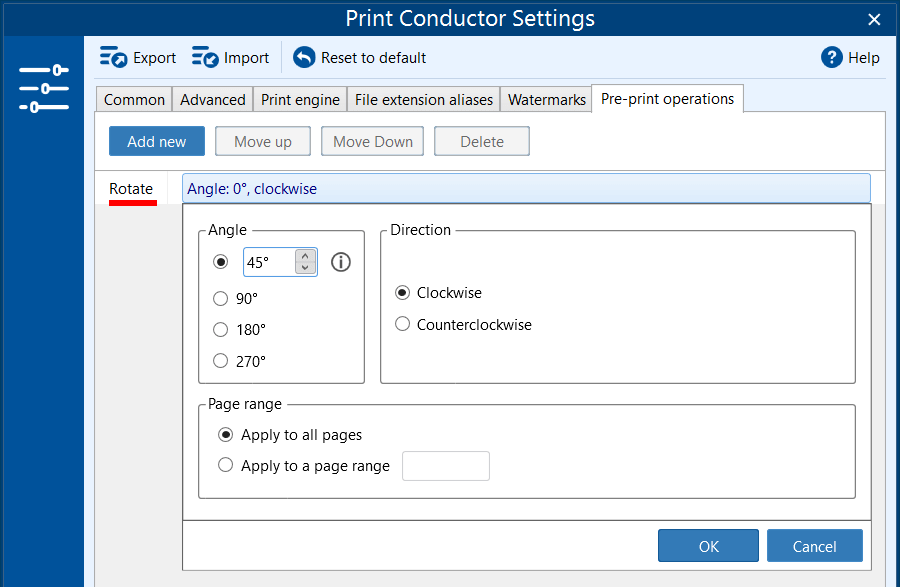Click the page range input field
The image size is (900, 587).
click(445, 466)
